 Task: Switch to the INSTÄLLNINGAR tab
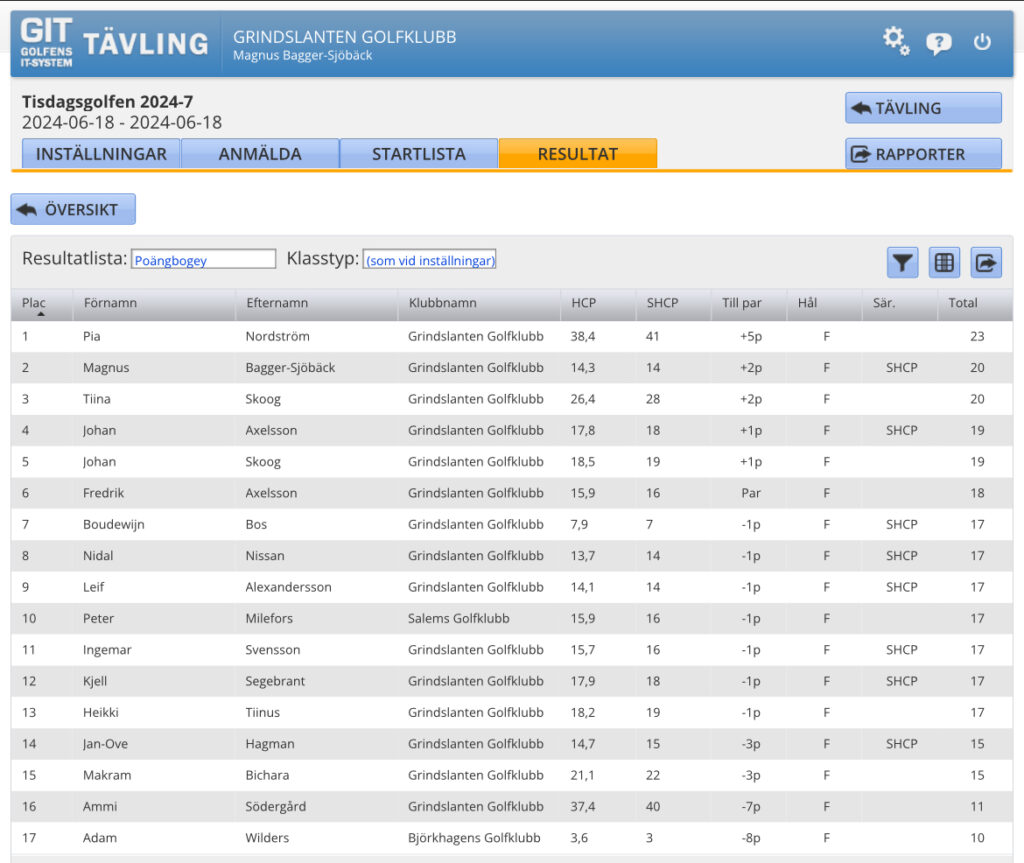point(101,154)
